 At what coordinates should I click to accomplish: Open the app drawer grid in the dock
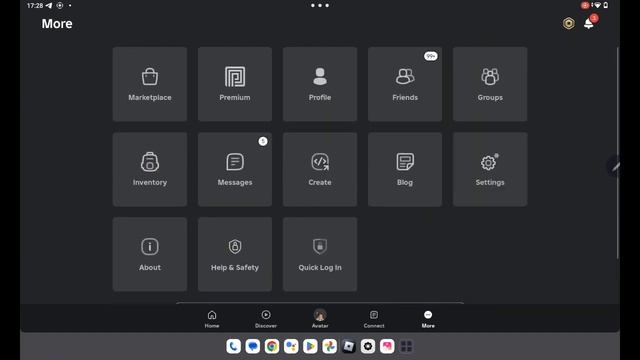pyautogui.click(x=406, y=347)
